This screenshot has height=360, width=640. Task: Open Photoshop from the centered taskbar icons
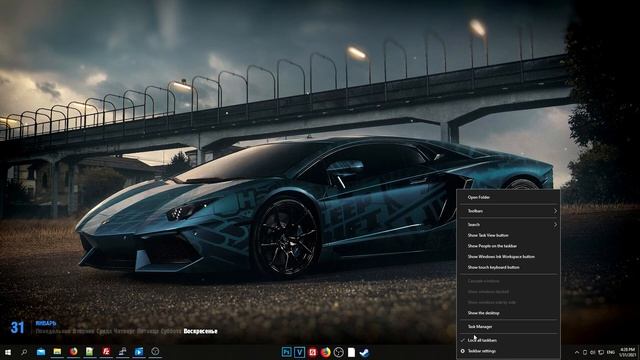287,352
